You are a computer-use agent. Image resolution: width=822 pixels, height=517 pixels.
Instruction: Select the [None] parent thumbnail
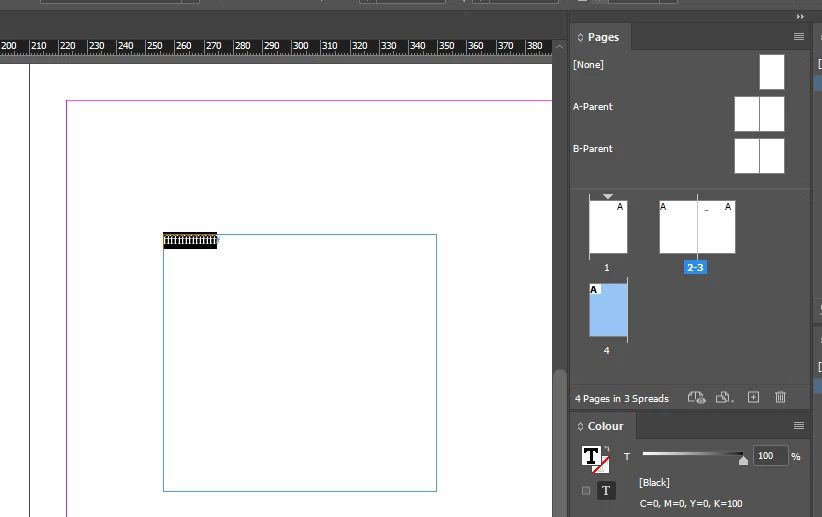coord(772,72)
